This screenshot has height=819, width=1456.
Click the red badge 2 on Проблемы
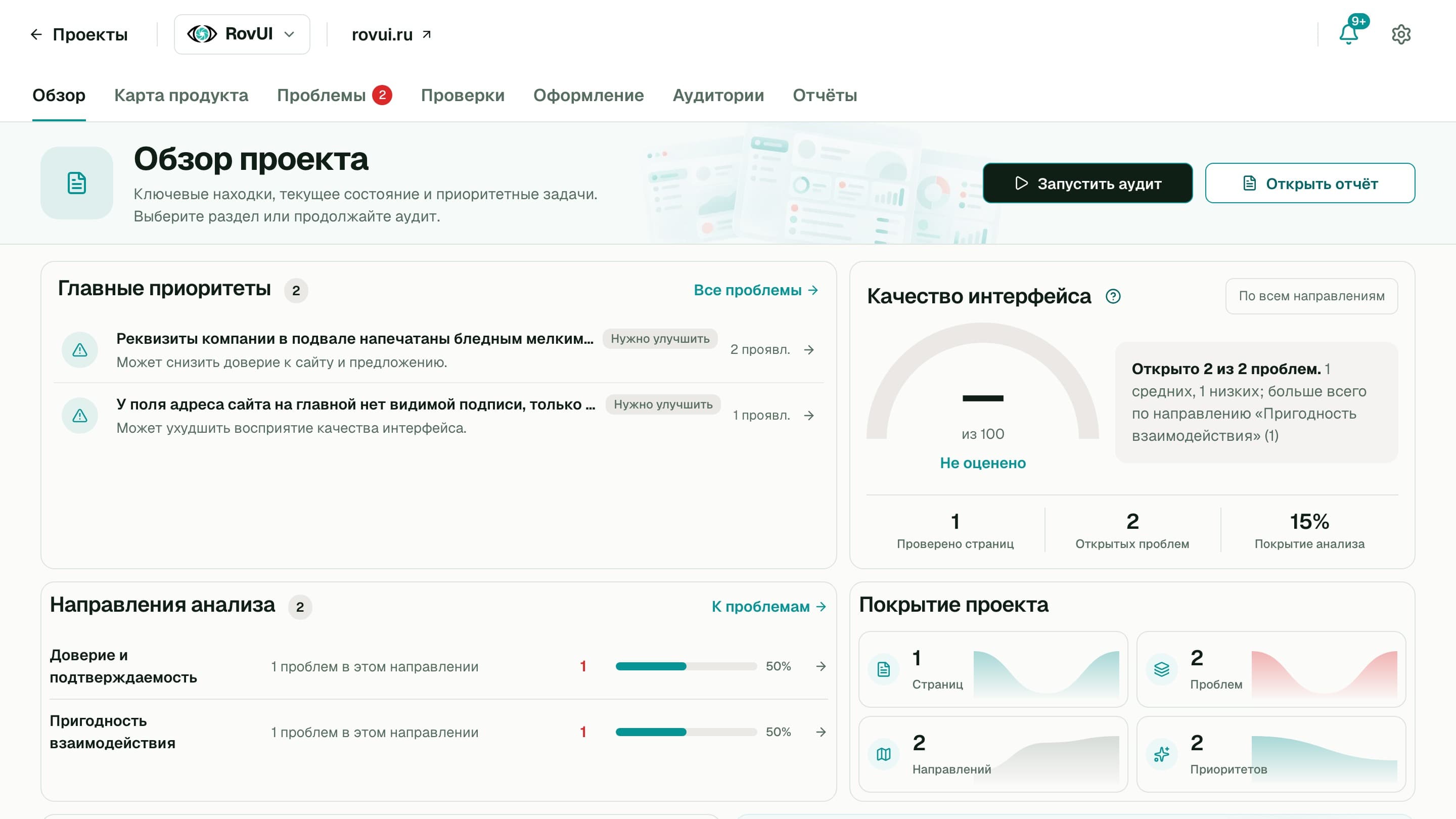[x=382, y=95]
